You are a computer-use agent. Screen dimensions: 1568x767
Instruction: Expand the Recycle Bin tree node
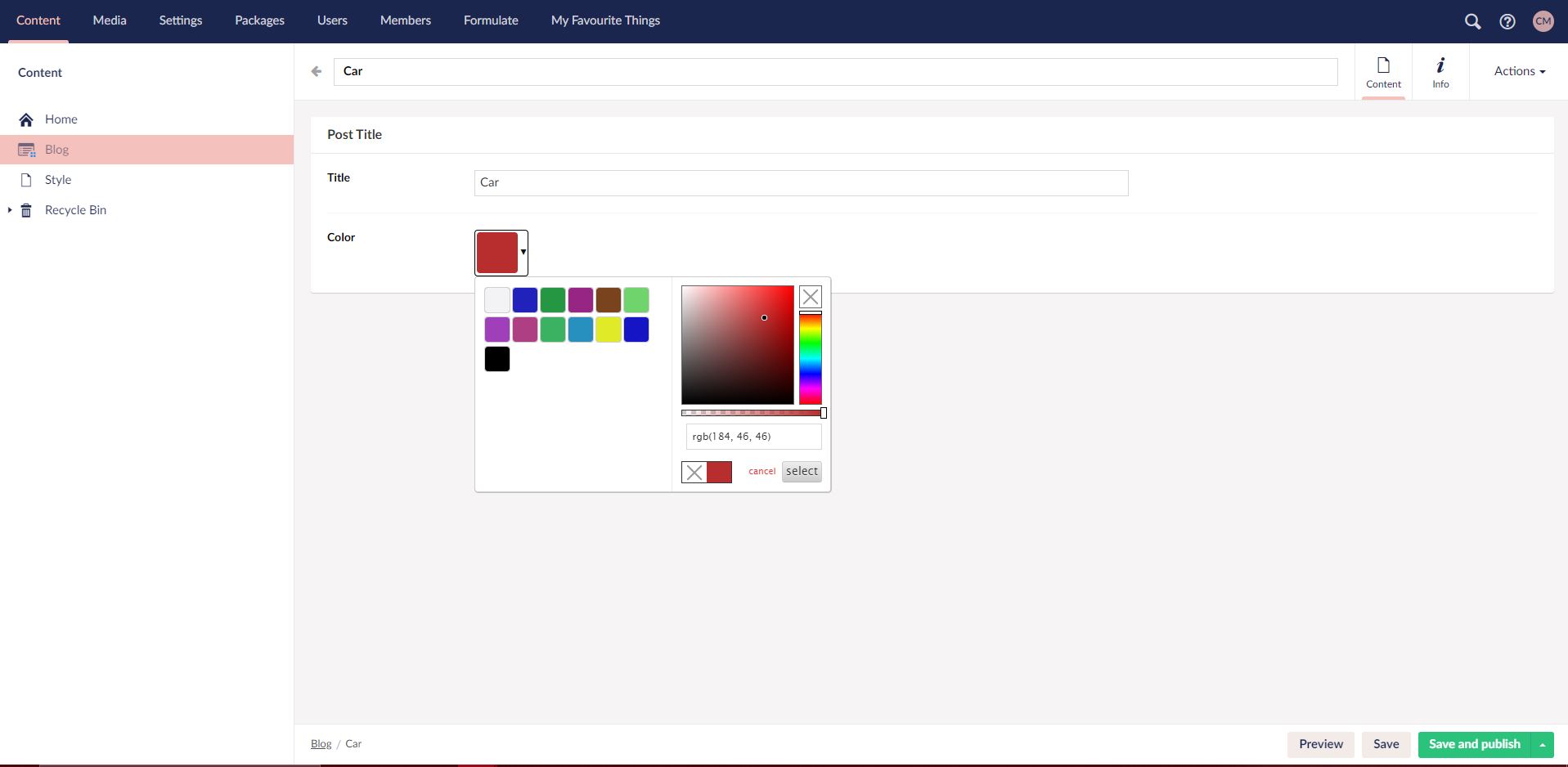coord(10,210)
